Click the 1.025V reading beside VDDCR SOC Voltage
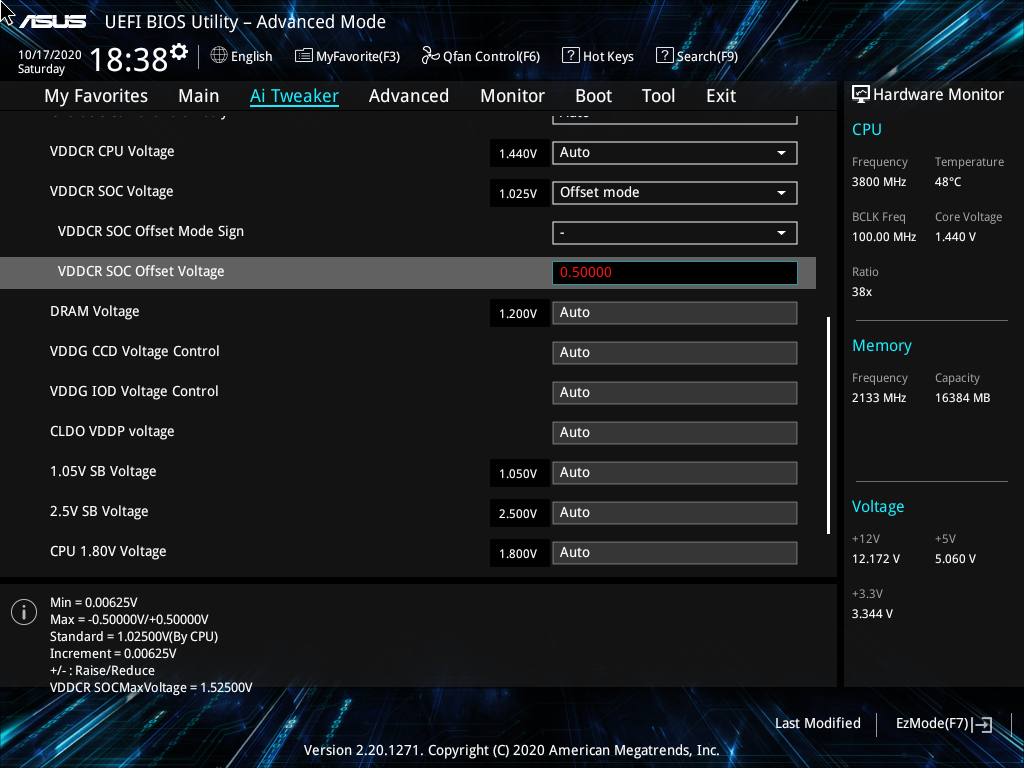Viewport: 1024px width, 768px height. tap(519, 193)
